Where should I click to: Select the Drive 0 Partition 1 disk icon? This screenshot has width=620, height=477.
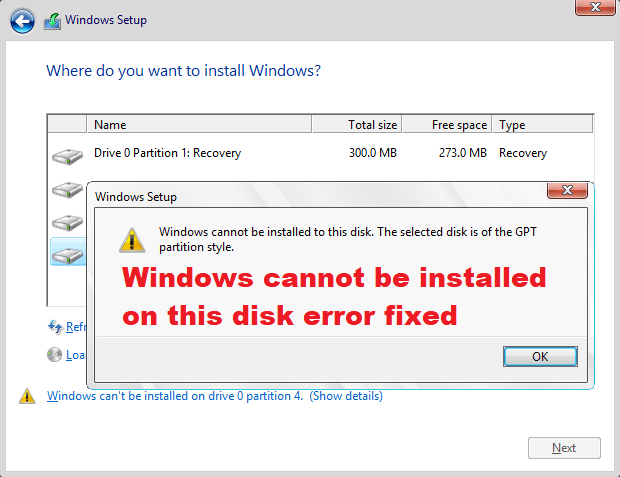68,156
